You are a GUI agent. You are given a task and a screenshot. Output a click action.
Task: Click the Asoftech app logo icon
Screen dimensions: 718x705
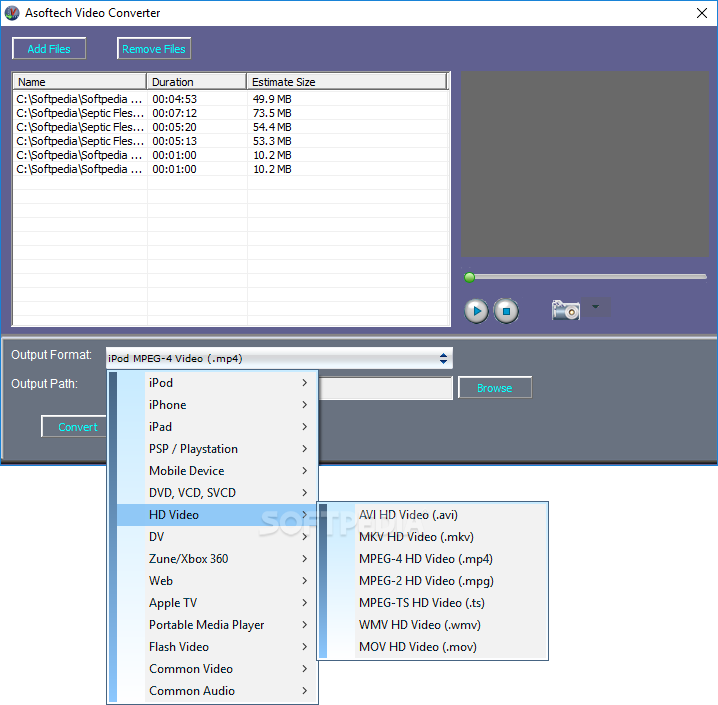point(12,13)
